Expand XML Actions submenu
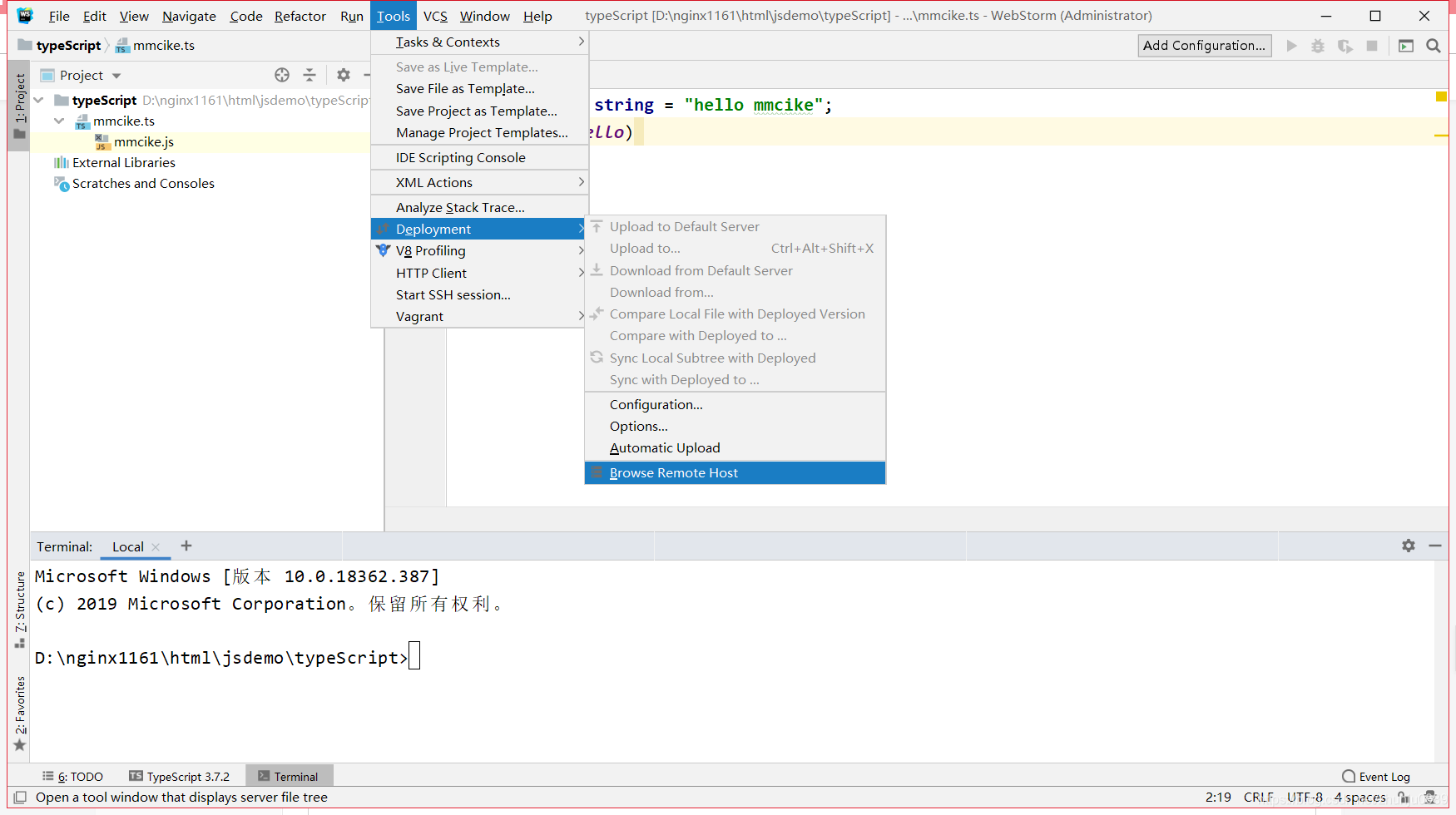The image size is (1456, 815). (x=480, y=183)
